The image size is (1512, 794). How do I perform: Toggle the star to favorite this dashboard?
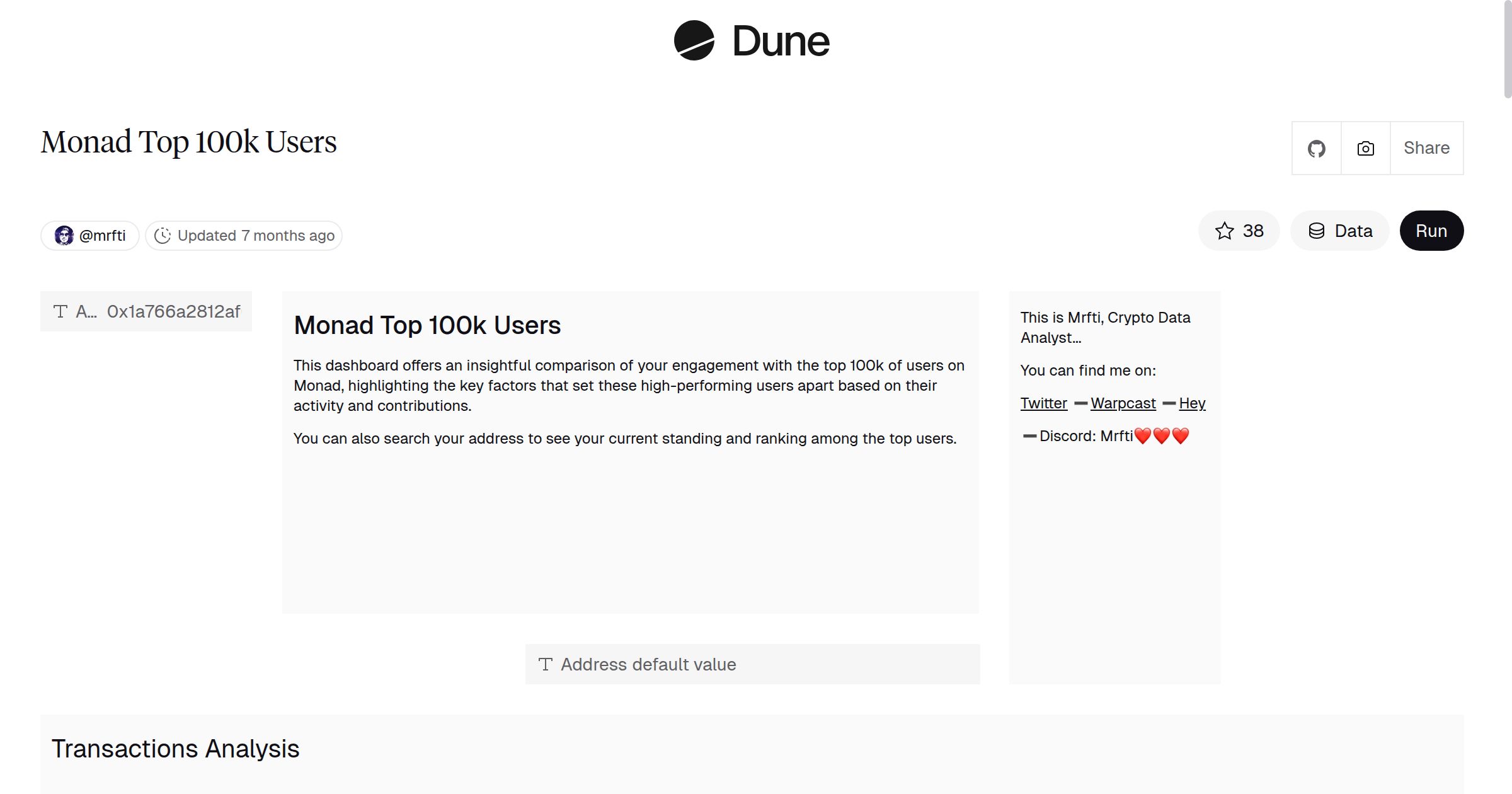click(x=1225, y=231)
